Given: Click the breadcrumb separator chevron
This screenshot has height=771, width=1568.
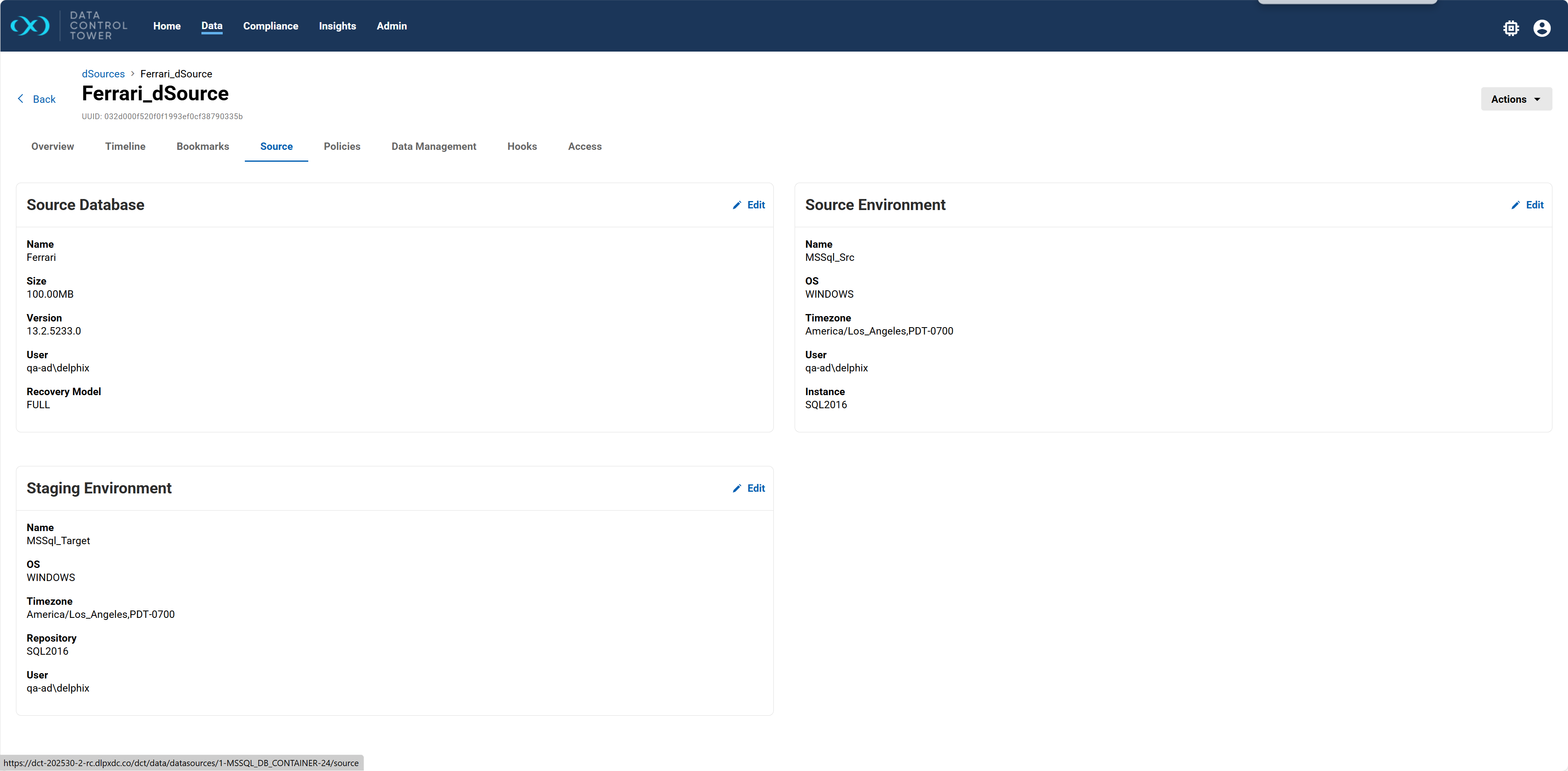Looking at the screenshot, I should tap(133, 74).
